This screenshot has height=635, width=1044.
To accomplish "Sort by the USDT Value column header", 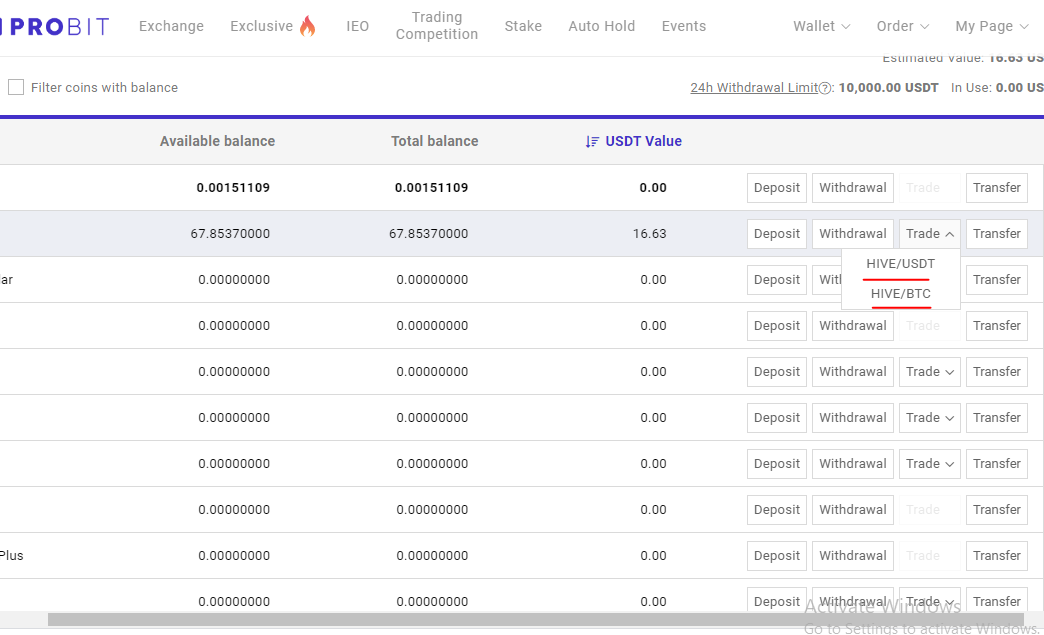I will coord(643,141).
